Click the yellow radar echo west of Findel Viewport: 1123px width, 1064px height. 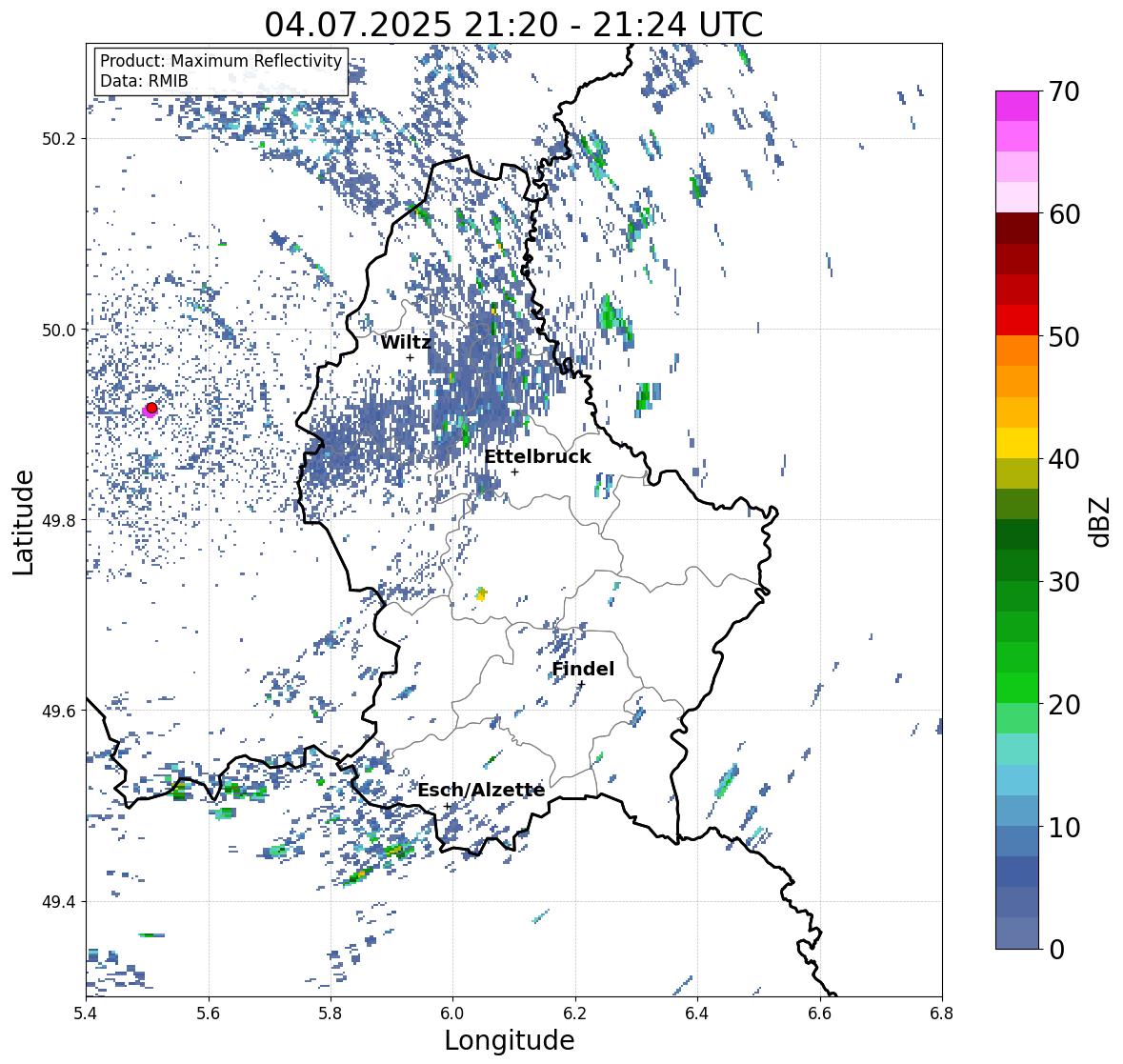pos(481,593)
